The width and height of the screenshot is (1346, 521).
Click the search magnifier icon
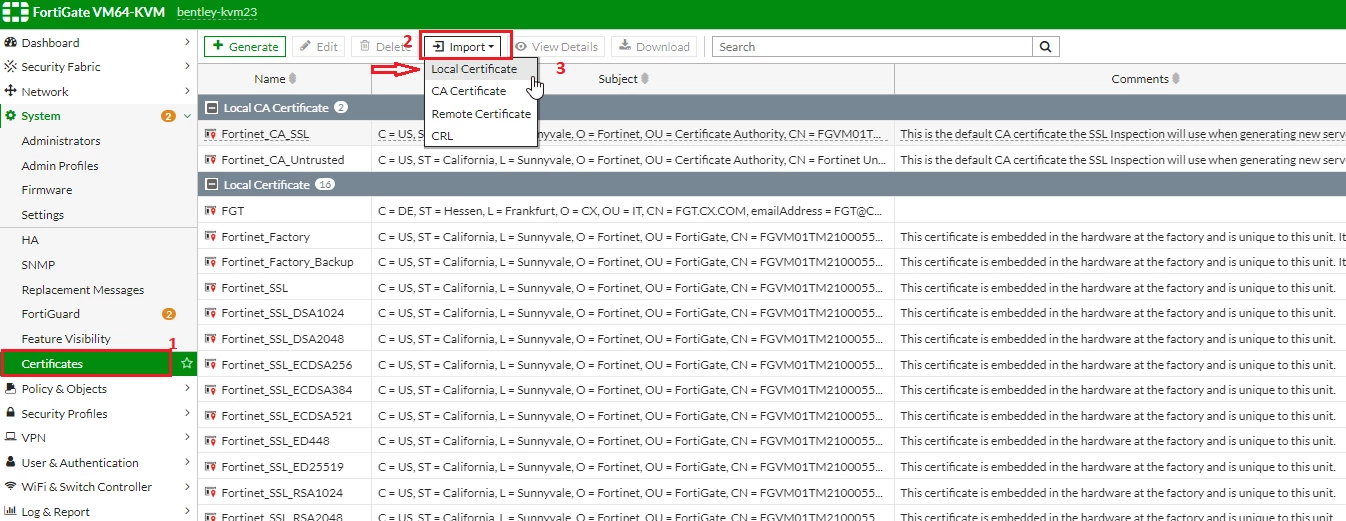tap(1045, 47)
